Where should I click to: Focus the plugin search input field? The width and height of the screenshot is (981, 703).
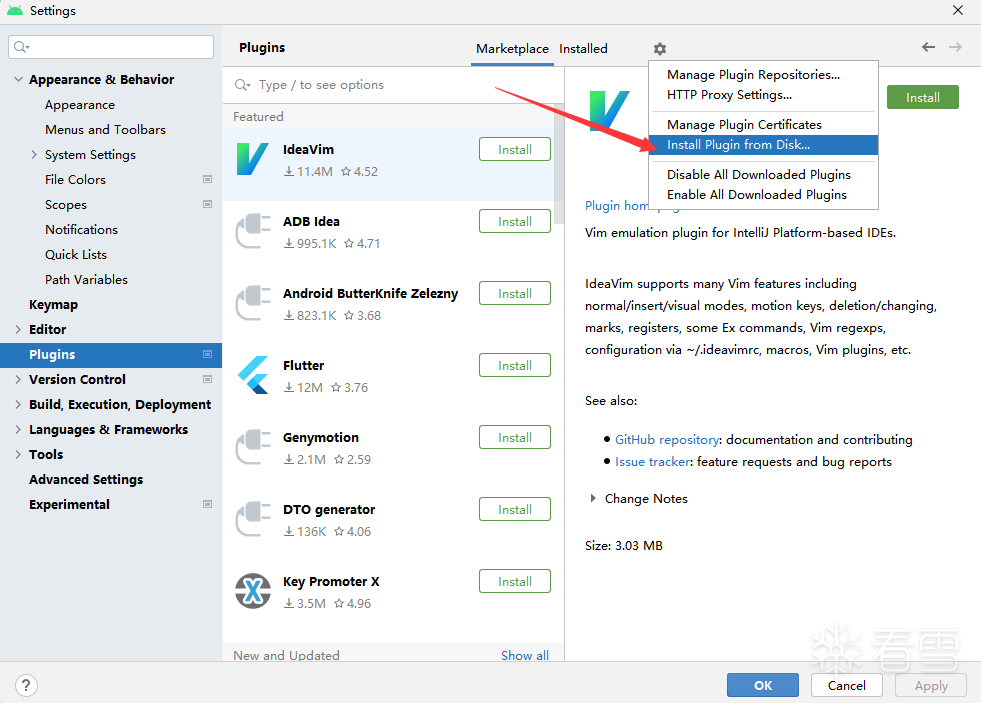[x=394, y=85]
